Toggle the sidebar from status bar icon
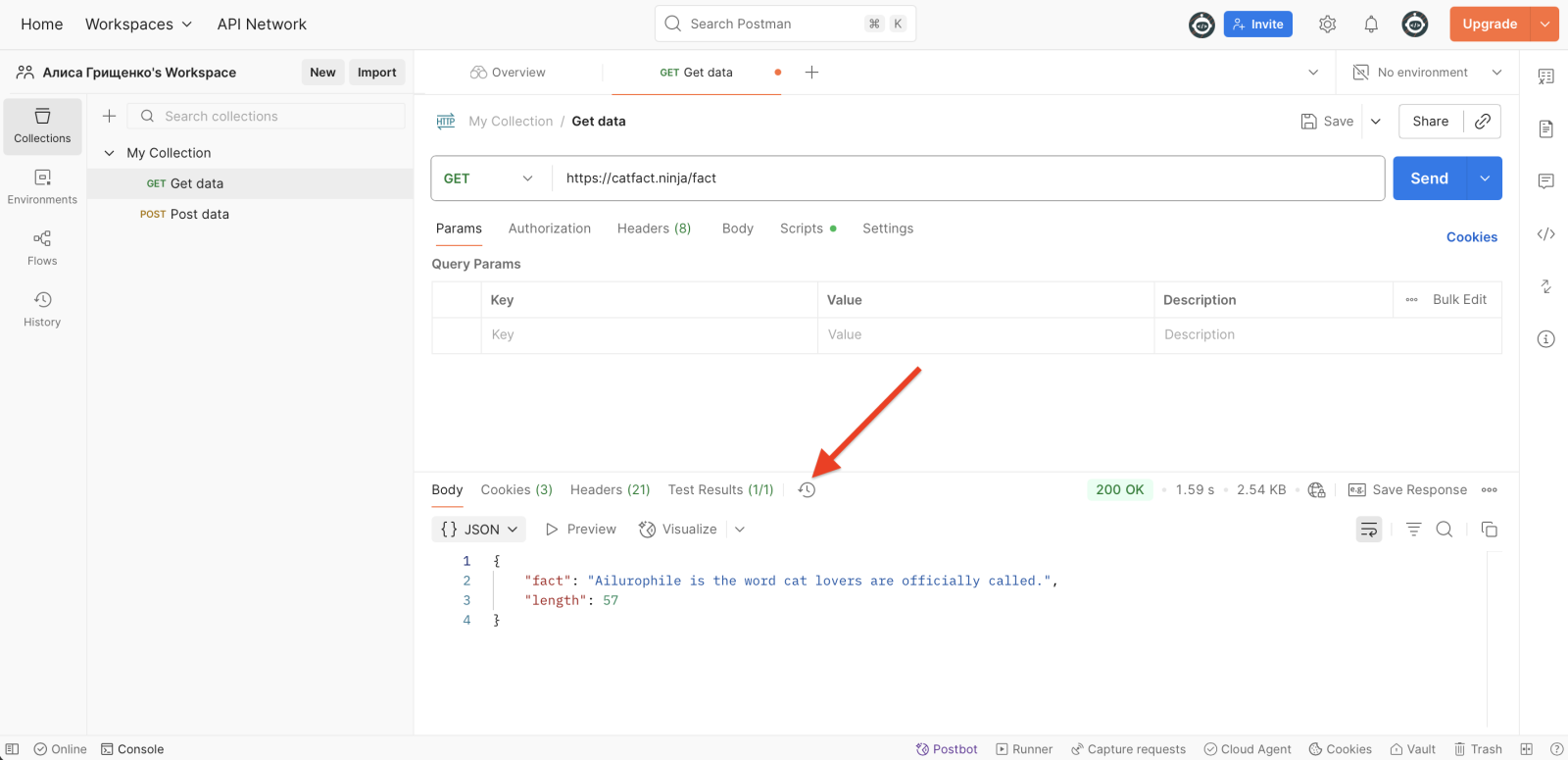This screenshot has width=1568, height=760. coord(13,749)
